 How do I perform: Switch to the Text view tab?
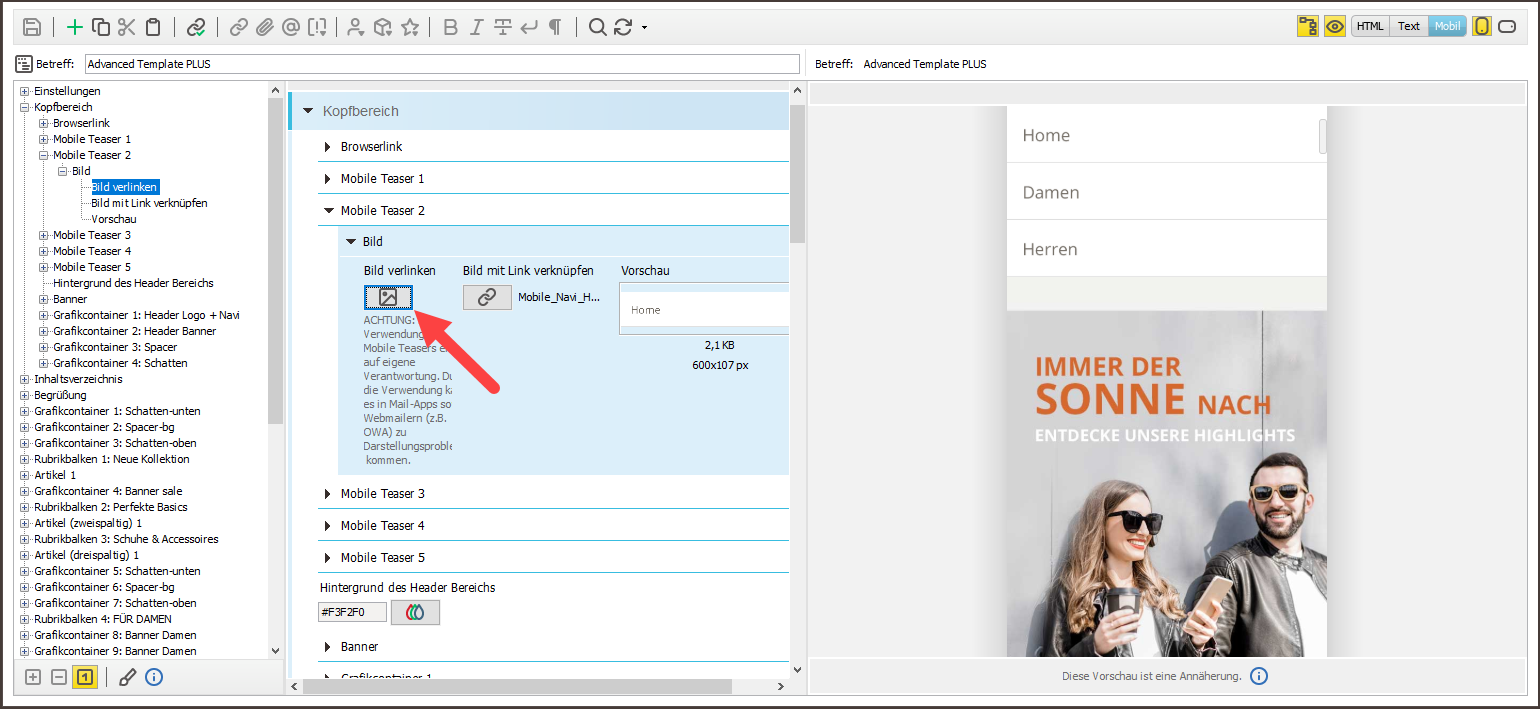click(1408, 26)
